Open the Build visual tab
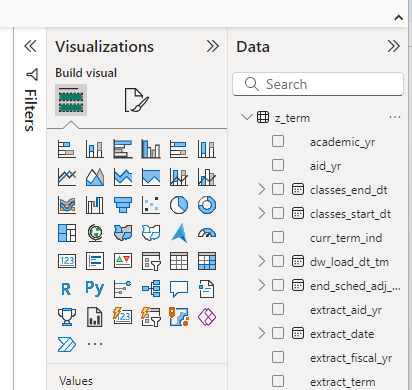Screen dimensions: 412x390 pyautogui.click(x=71, y=100)
